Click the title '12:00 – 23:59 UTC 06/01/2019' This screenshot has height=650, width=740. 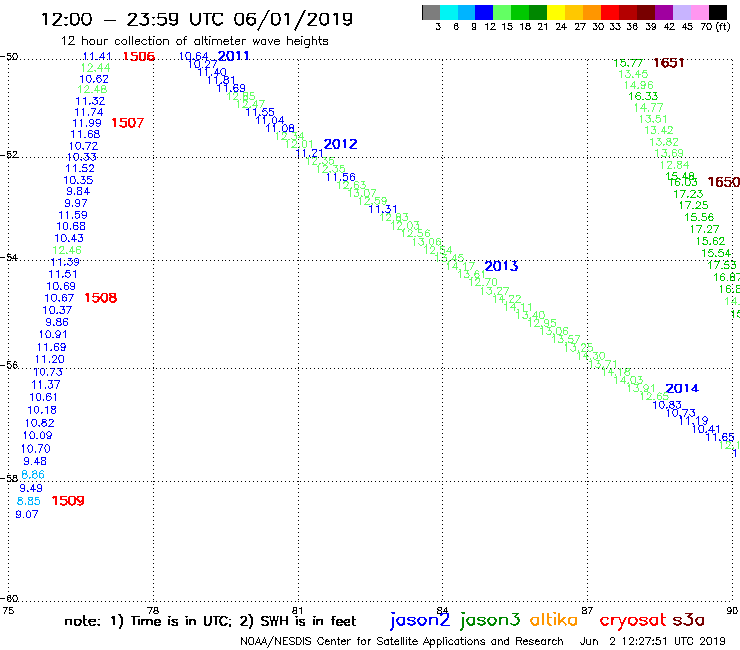pyautogui.click(x=197, y=19)
